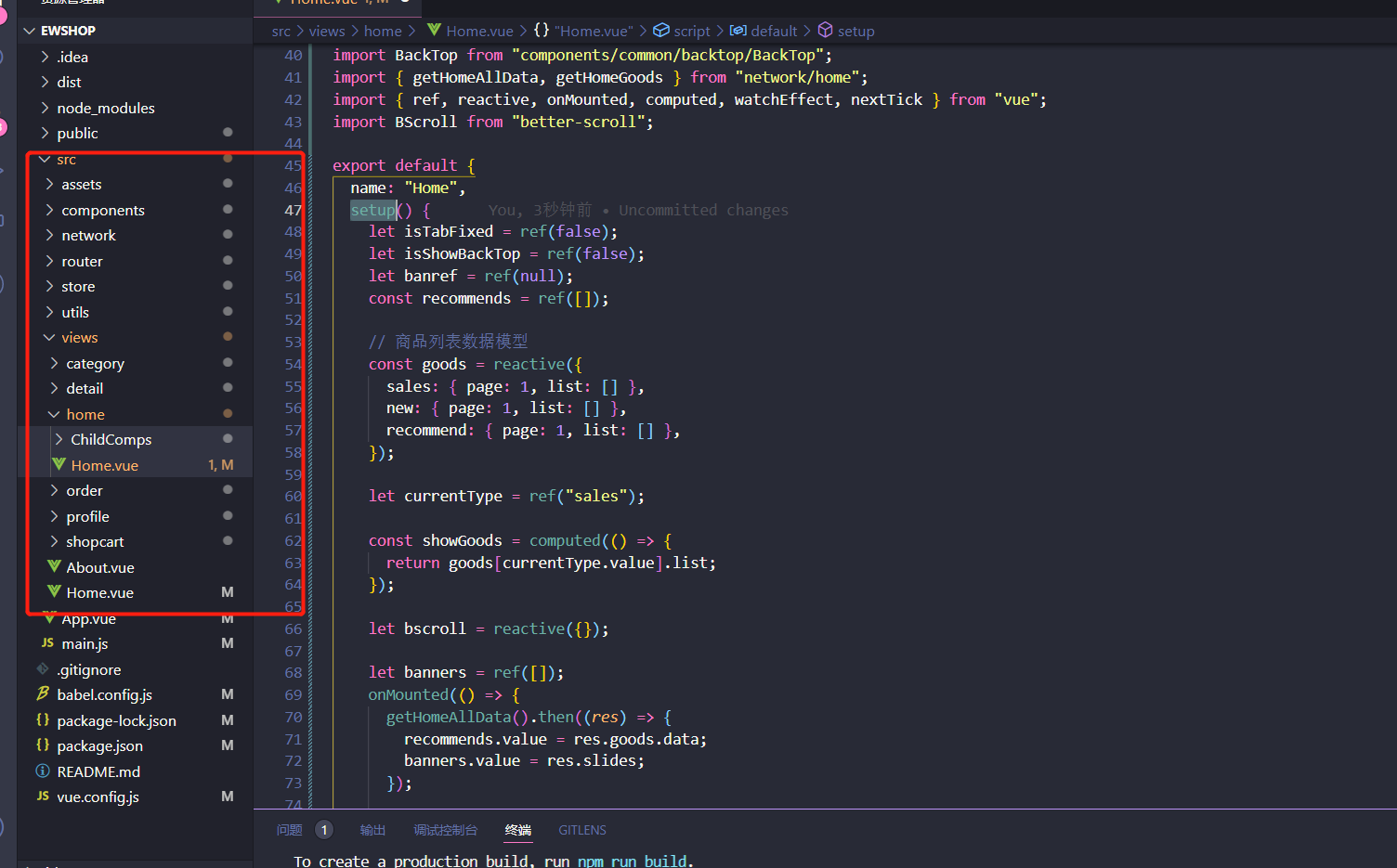Expand the node_modules folder
Viewport: 1397px width, 868px height.
pos(106,108)
